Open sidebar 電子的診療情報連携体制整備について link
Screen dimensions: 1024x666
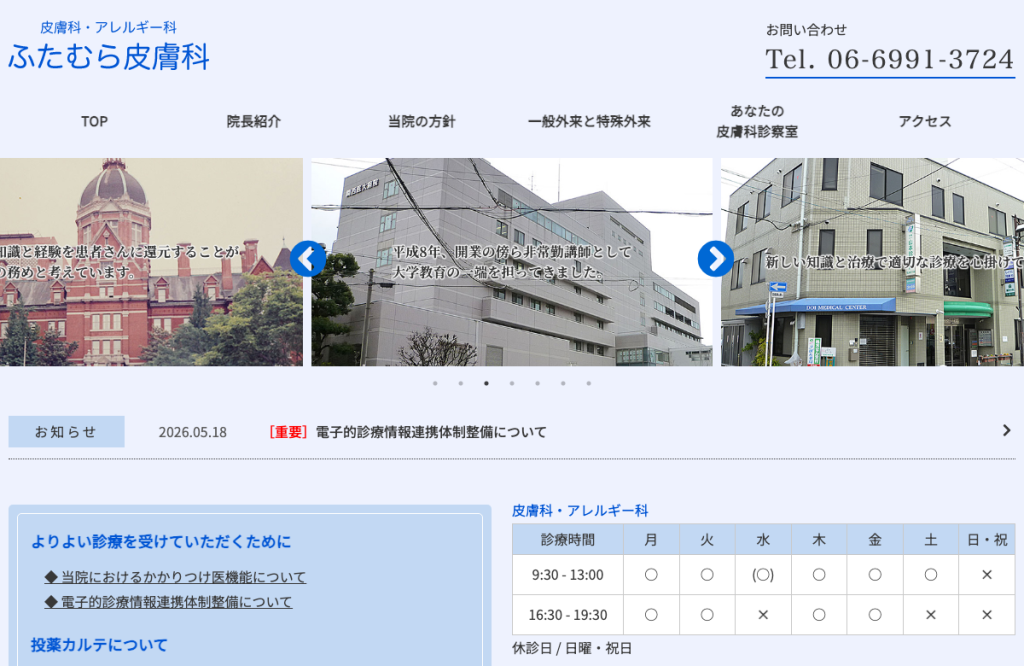tap(168, 602)
